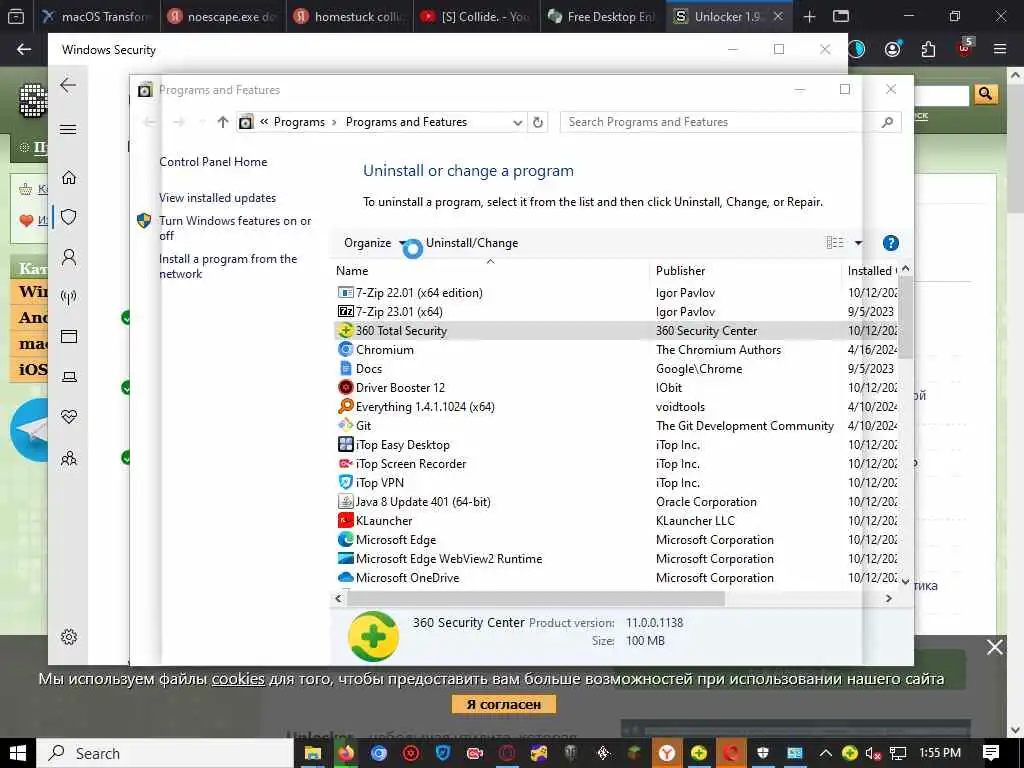Screen dimensions: 1024x768
Task: Open Programs and Features help
Action: (890, 243)
